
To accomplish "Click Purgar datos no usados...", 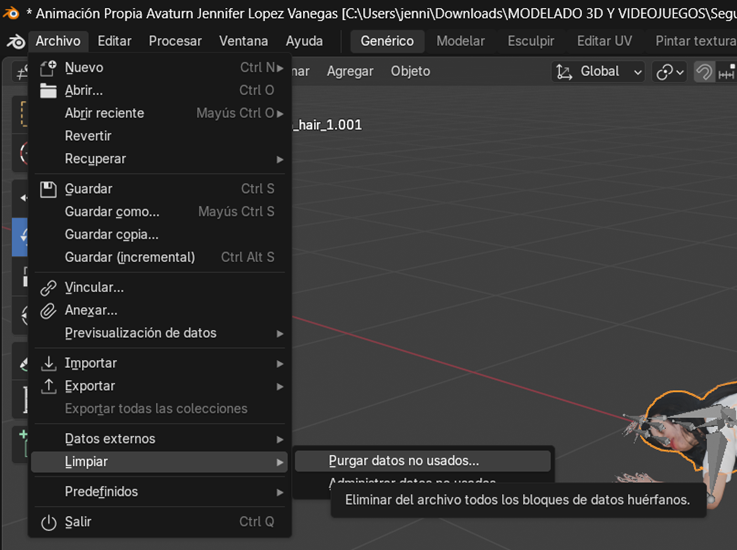I will [x=423, y=461].
